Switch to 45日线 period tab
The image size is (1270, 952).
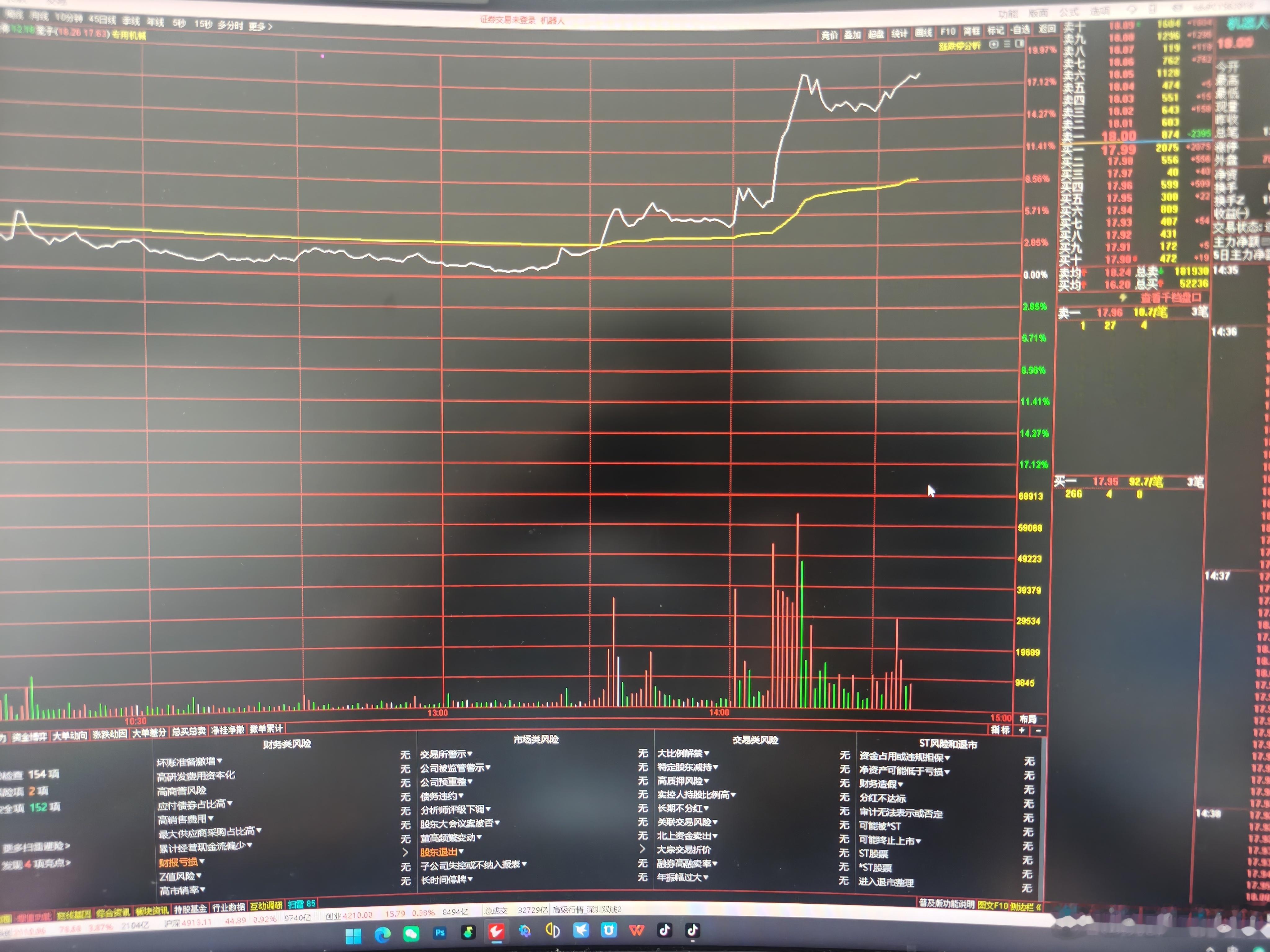(102, 20)
